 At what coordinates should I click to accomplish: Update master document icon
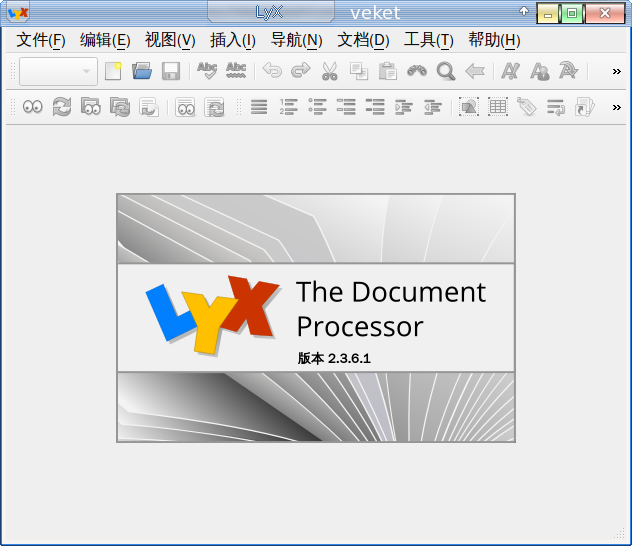[x=120, y=107]
